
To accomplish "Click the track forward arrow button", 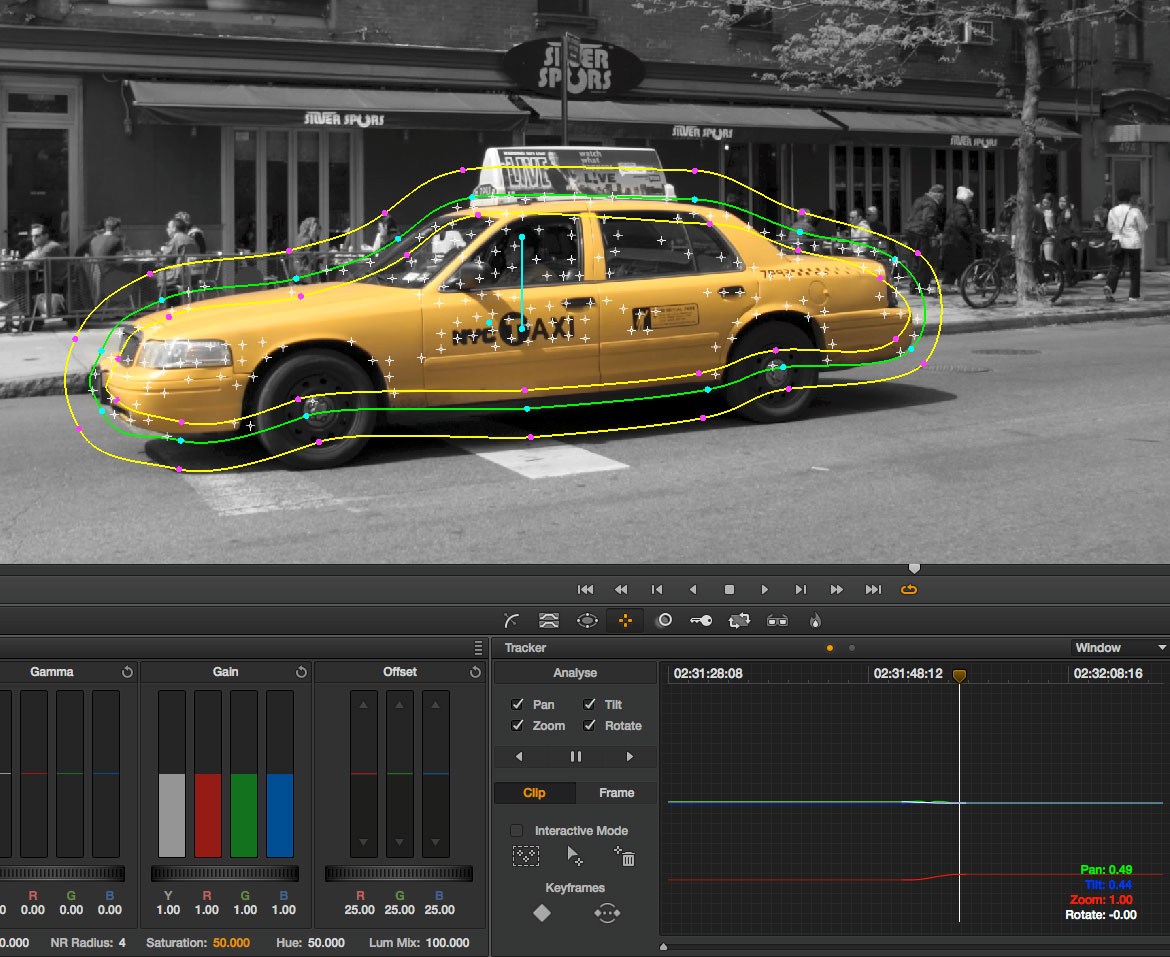I will [x=629, y=757].
